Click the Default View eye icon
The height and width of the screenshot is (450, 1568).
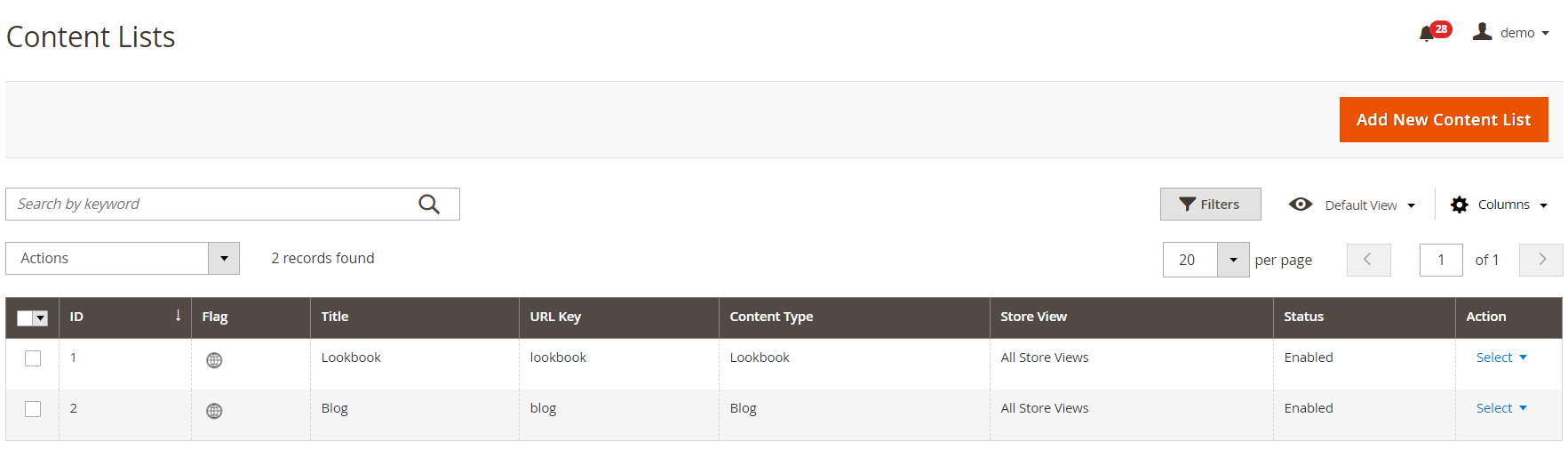(x=1301, y=205)
